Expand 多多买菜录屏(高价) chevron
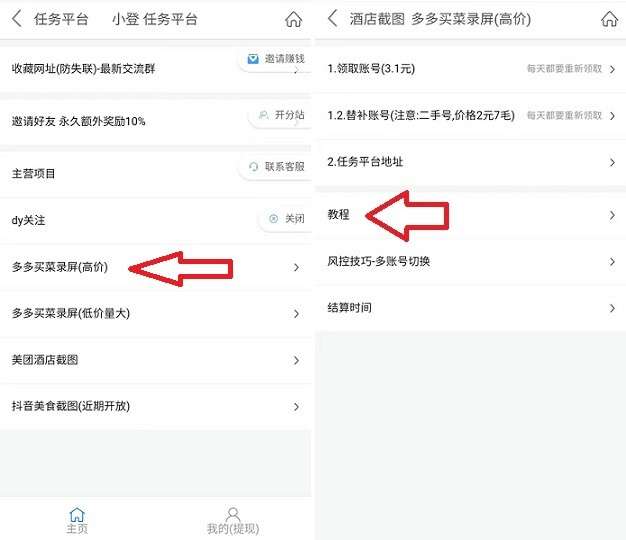The image size is (626, 540). (x=296, y=267)
